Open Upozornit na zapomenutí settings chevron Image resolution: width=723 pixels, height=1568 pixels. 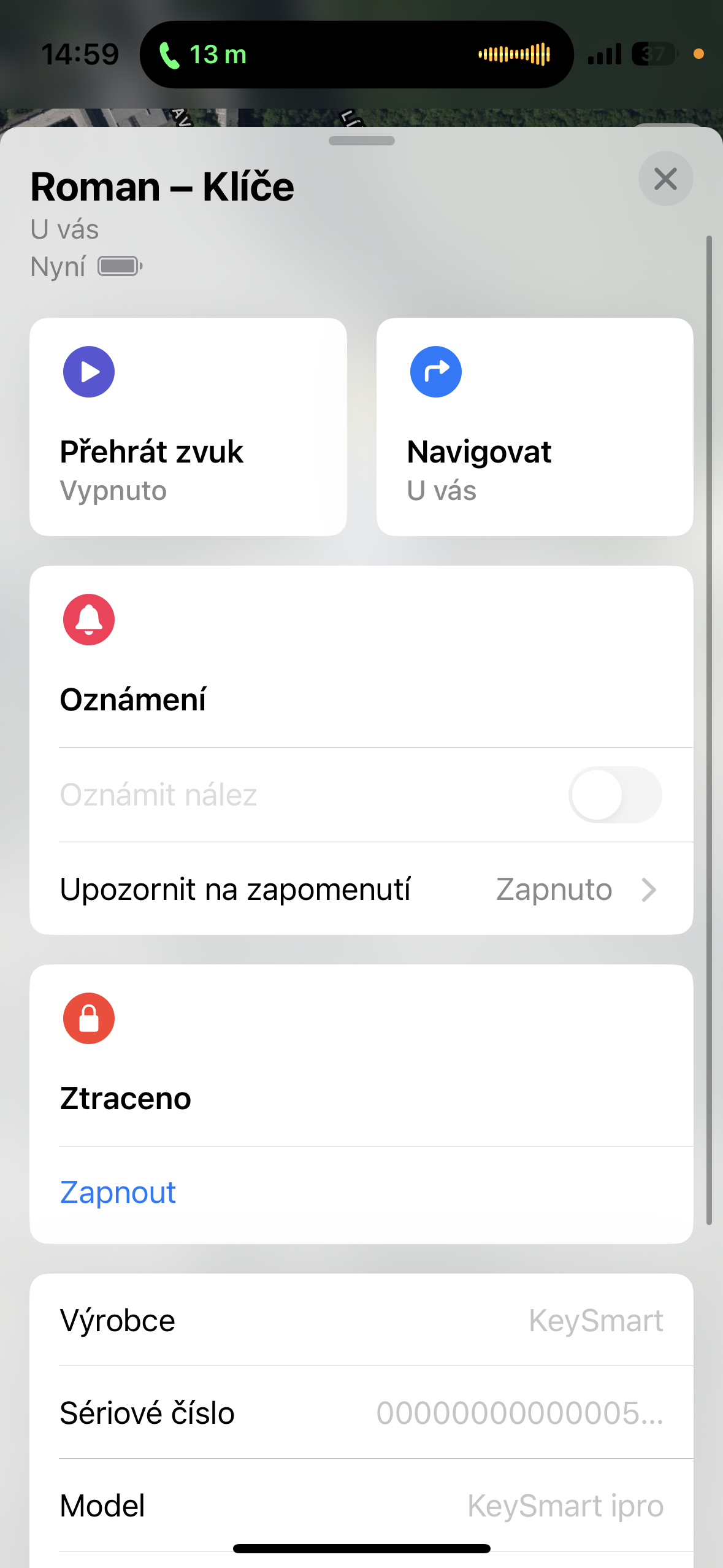(x=649, y=890)
